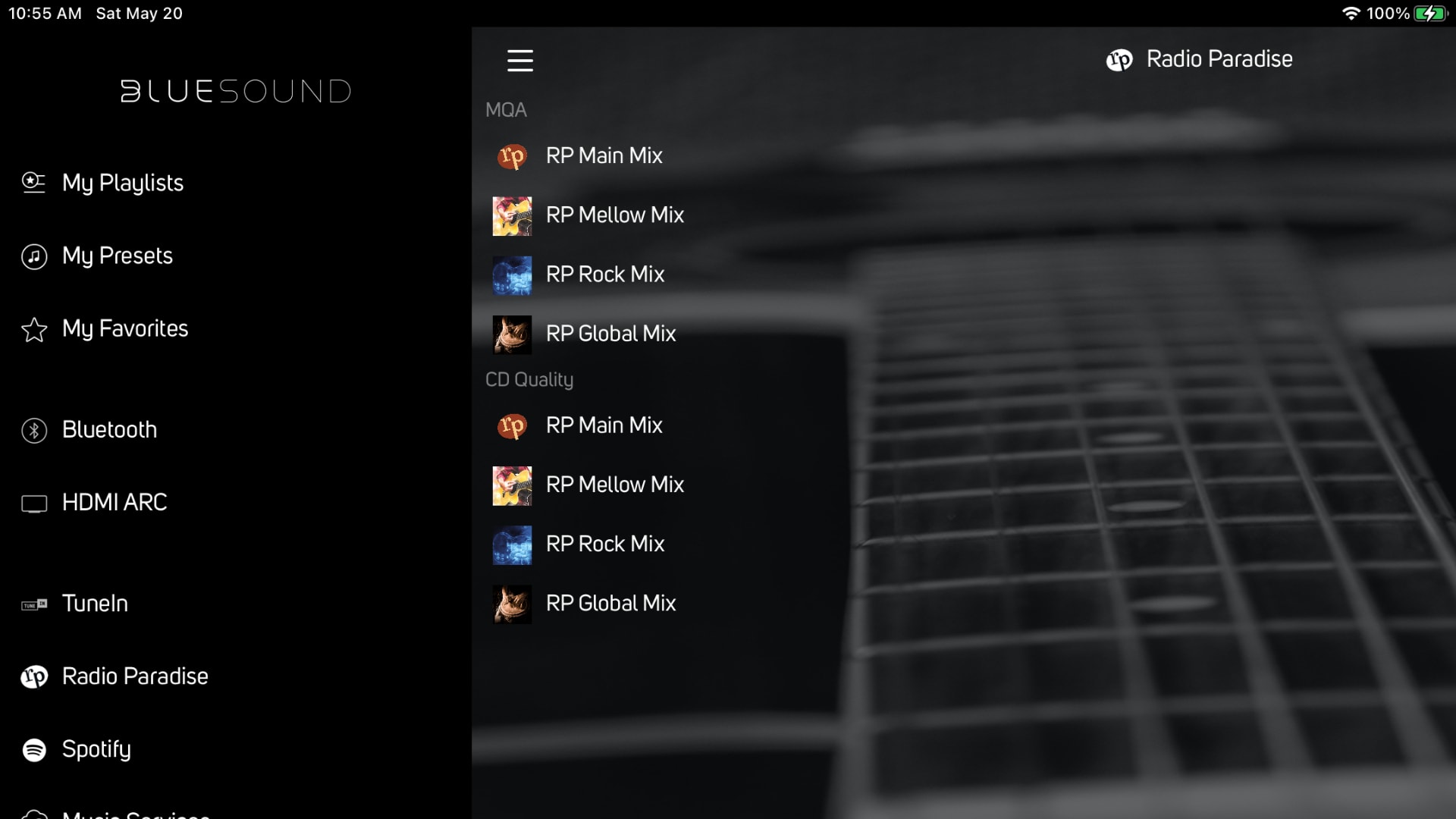This screenshot has height=819, width=1456.
Task: Click the Spotify logo icon
Action: (x=34, y=750)
